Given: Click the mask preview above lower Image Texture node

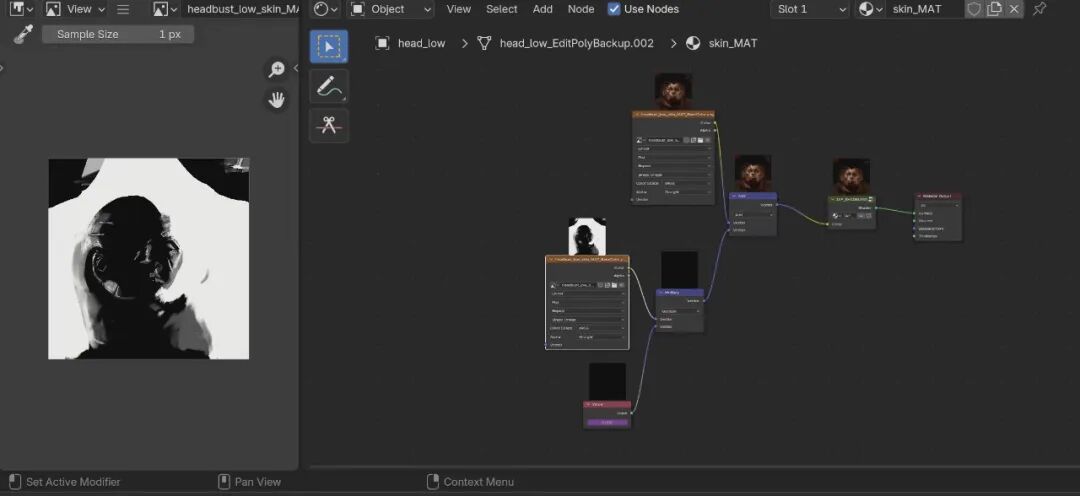Looking at the screenshot, I should (587, 236).
